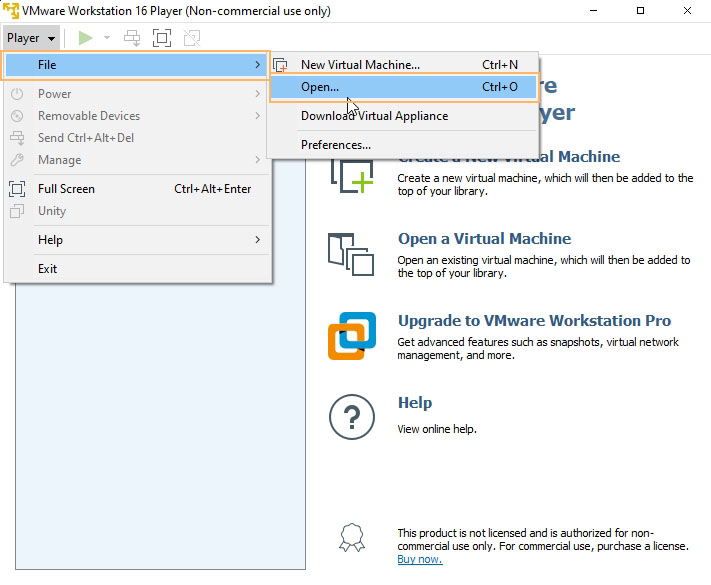711x585 pixels.
Task: Click the Unity mode toolbar icon
Action: point(192,38)
